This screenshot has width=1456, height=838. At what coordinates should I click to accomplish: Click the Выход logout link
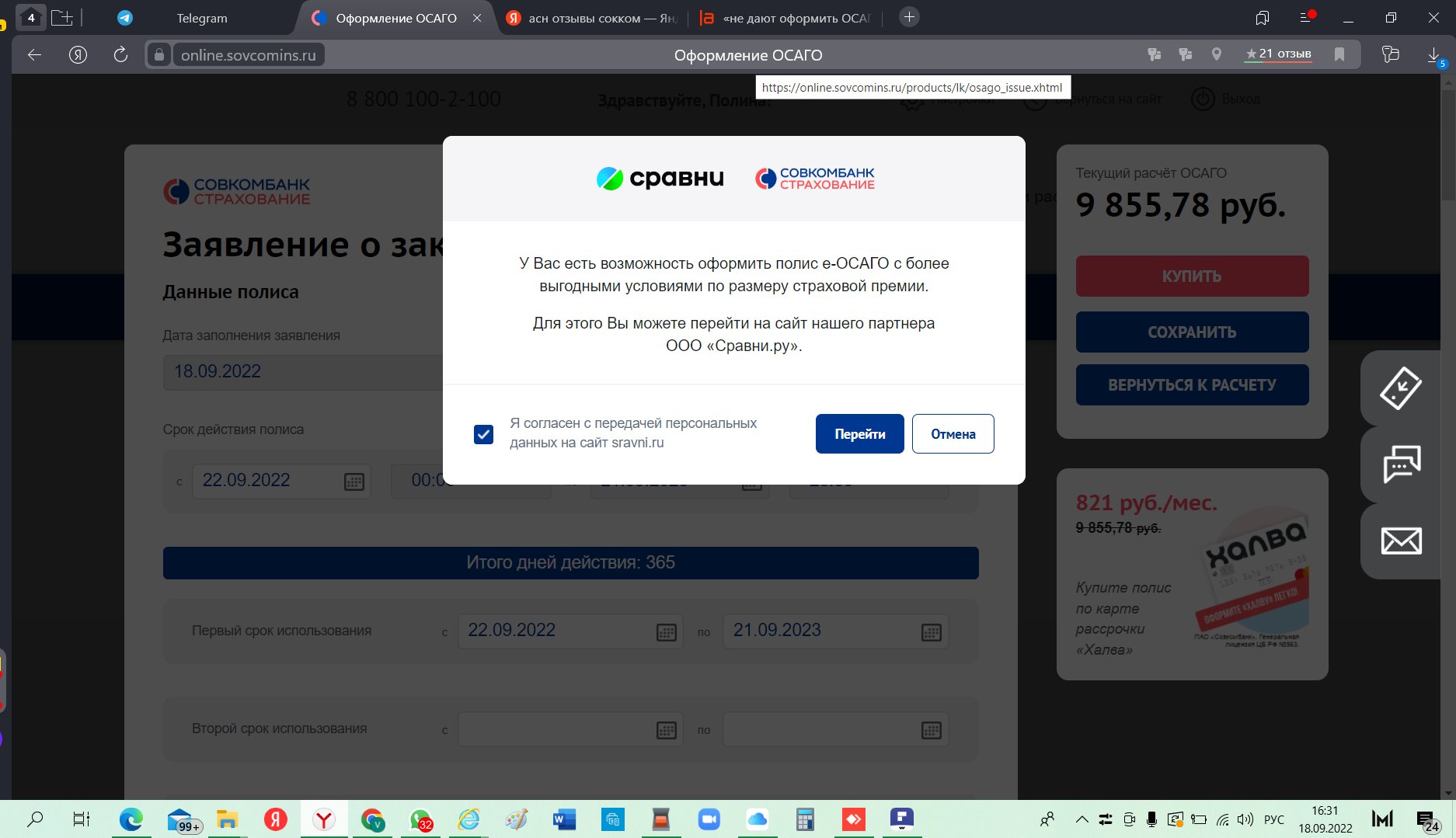pos(1227,99)
